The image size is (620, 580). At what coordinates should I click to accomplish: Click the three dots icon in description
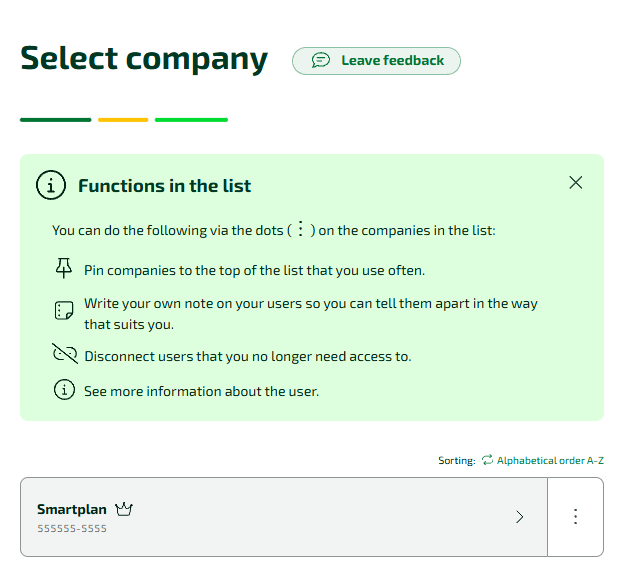tap(300, 229)
